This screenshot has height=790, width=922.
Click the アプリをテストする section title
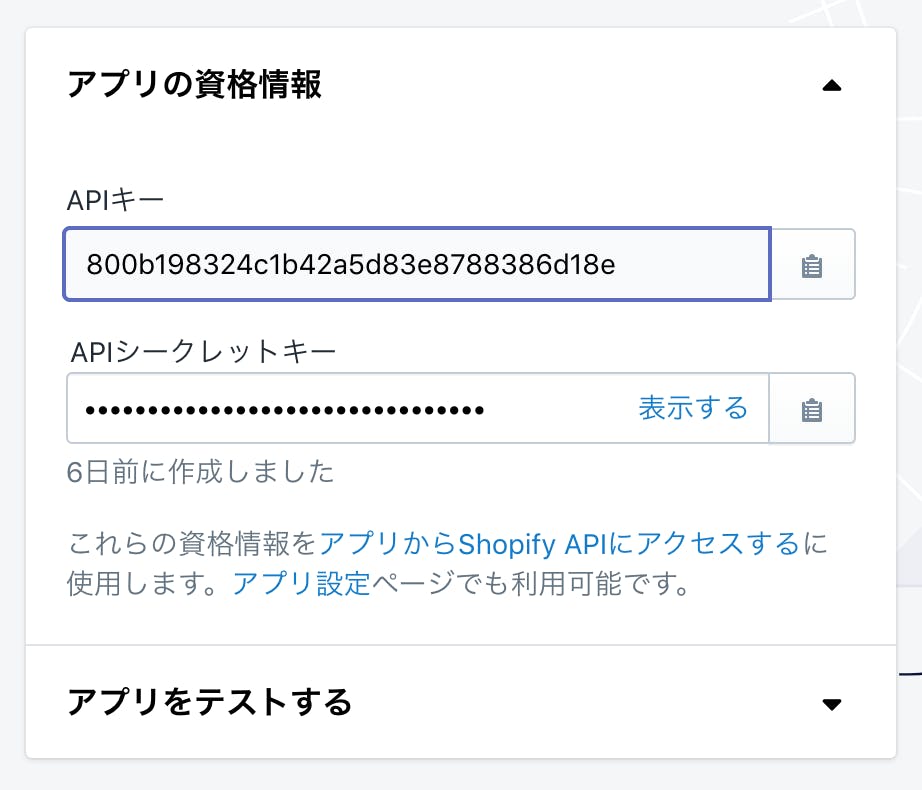coord(209,703)
